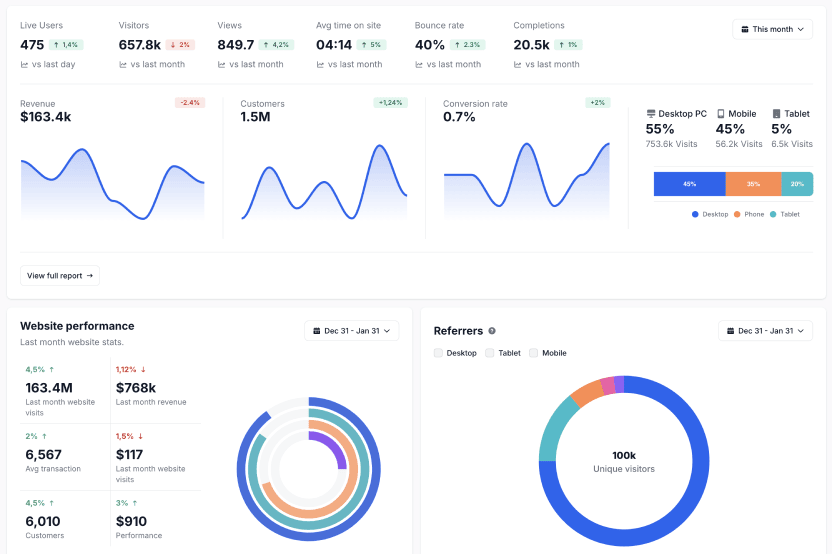This screenshot has width=832, height=554.
Task: Click the Revenue -2.4% change badge
Action: tap(189, 102)
